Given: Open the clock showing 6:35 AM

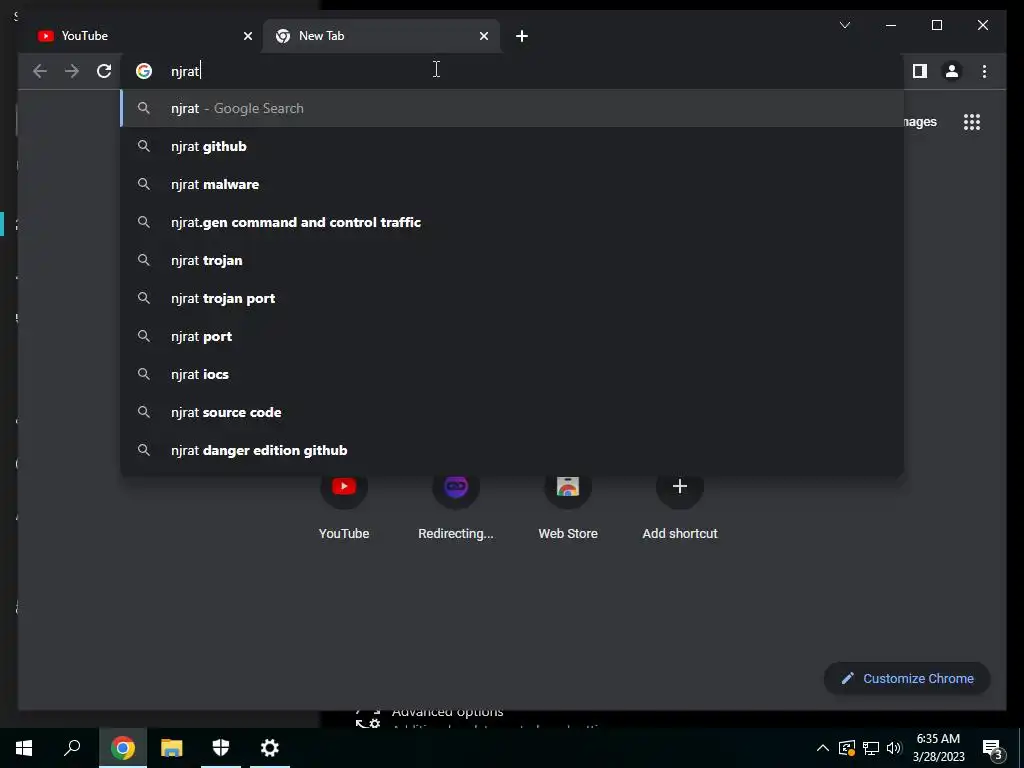Looking at the screenshot, I should (938, 748).
